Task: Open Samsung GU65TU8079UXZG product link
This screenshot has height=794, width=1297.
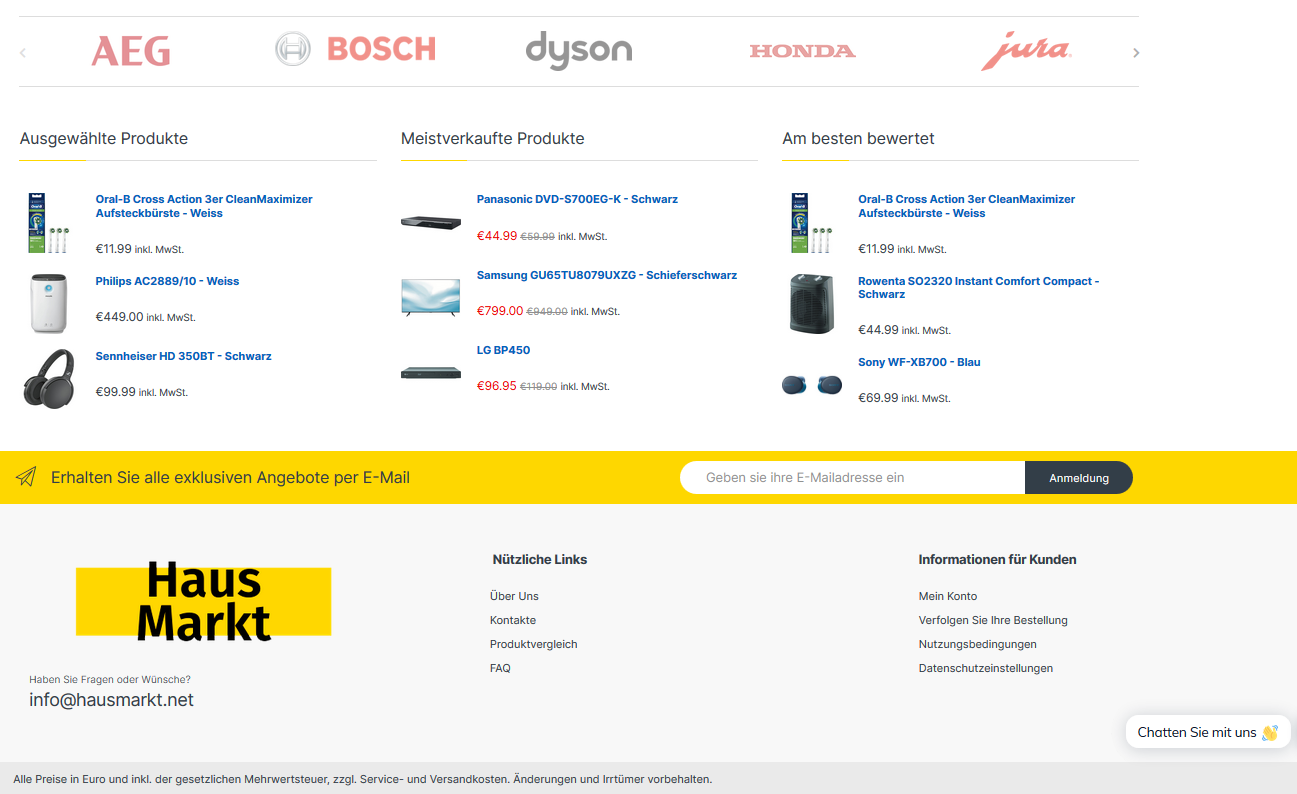Action: tap(607, 275)
